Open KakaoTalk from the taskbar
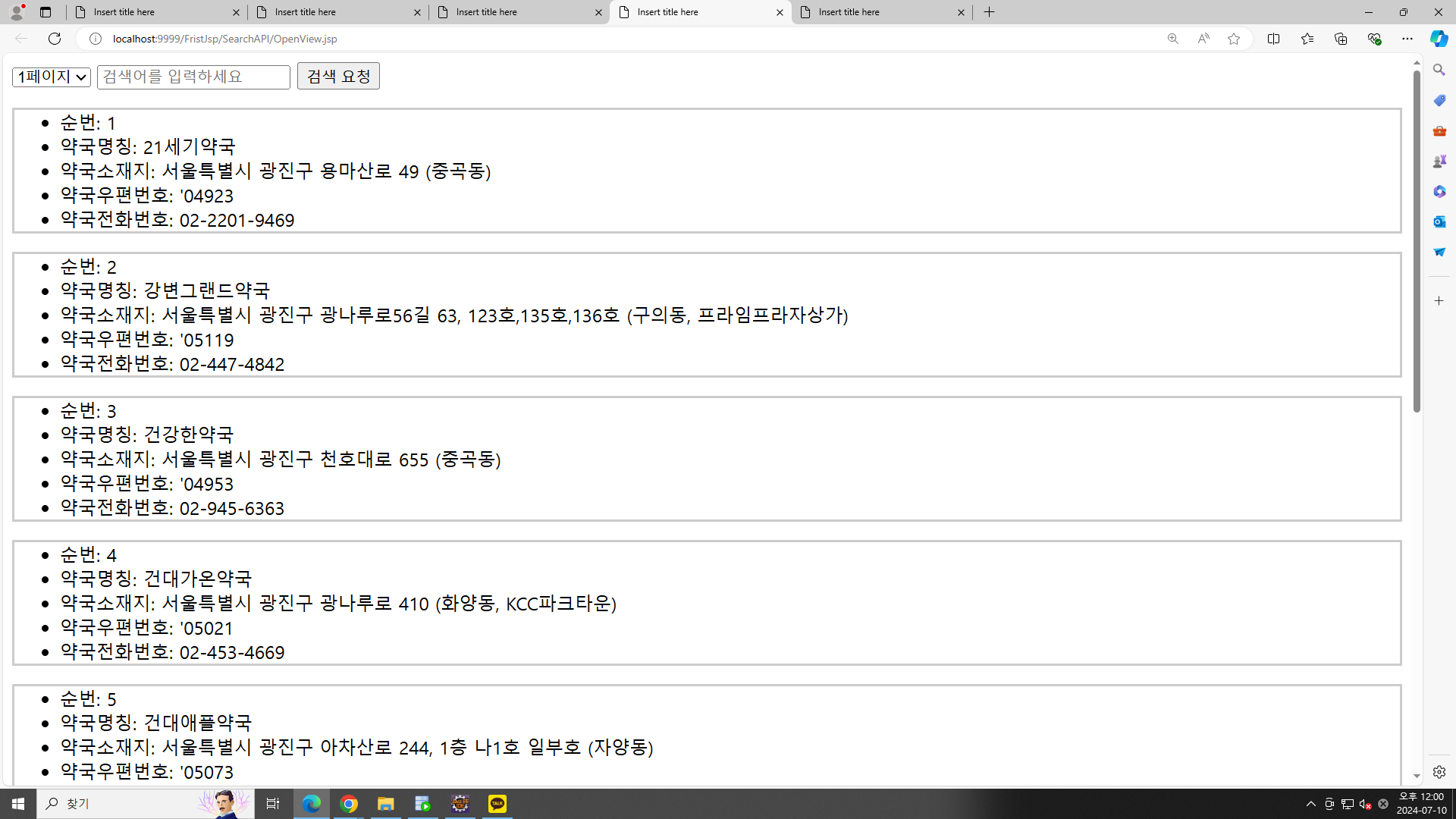 click(x=497, y=804)
